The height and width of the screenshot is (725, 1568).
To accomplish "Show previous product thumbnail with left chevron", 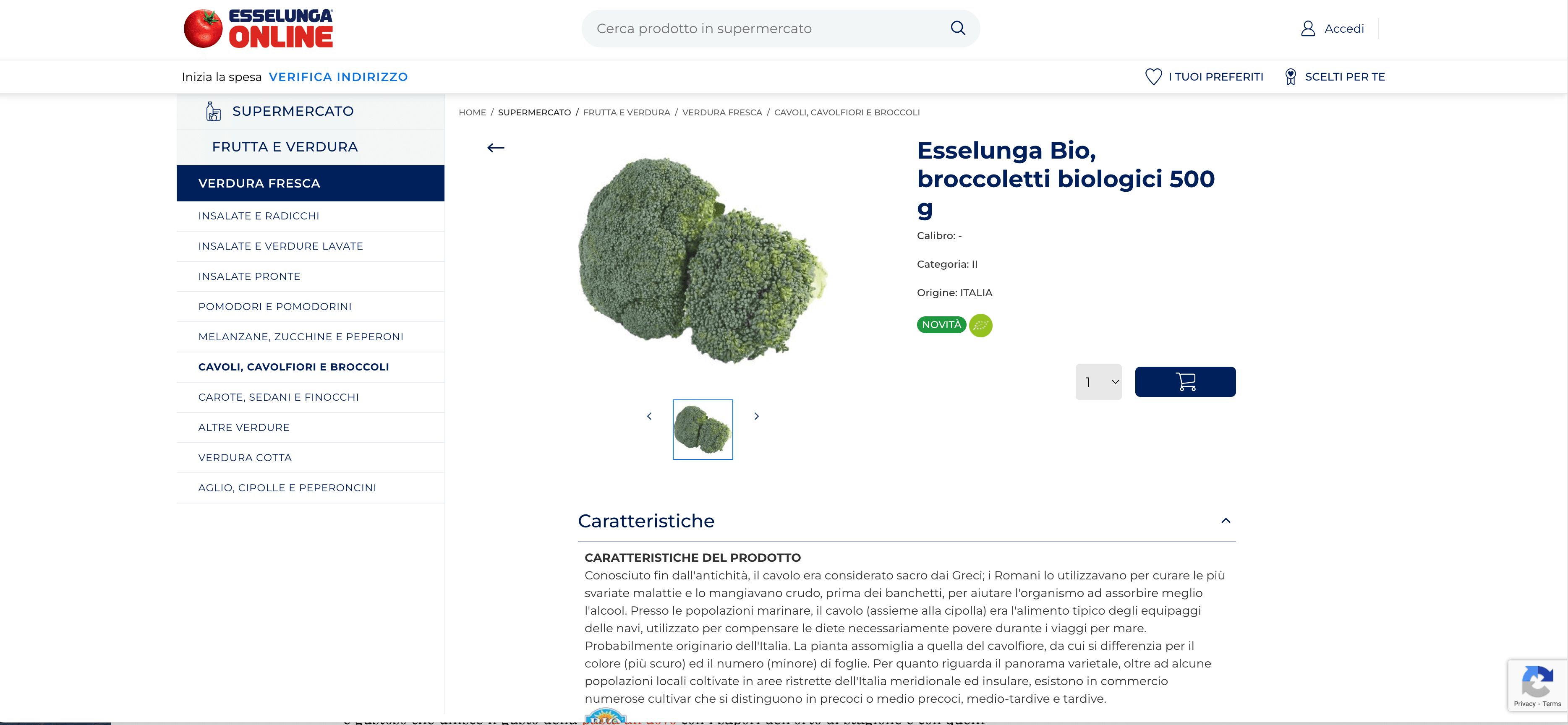I will (x=649, y=416).
